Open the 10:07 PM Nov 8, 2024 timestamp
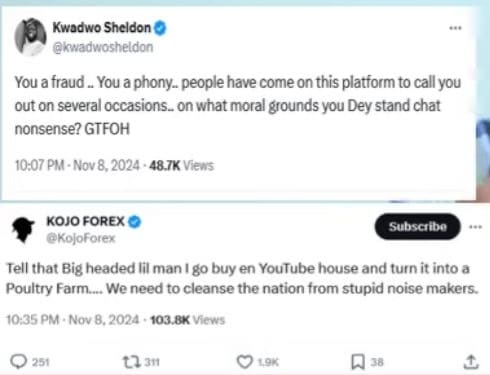 (x=77, y=165)
